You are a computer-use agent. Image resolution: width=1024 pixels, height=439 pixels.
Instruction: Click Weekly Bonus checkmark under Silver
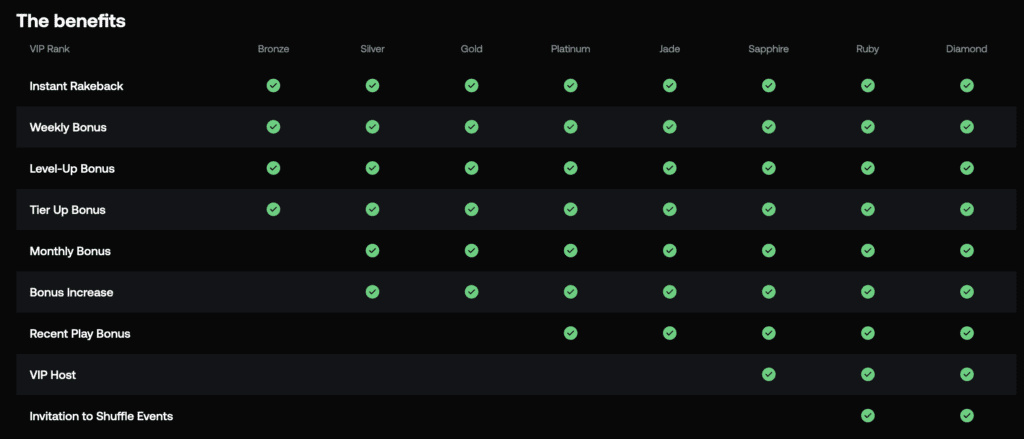click(372, 127)
